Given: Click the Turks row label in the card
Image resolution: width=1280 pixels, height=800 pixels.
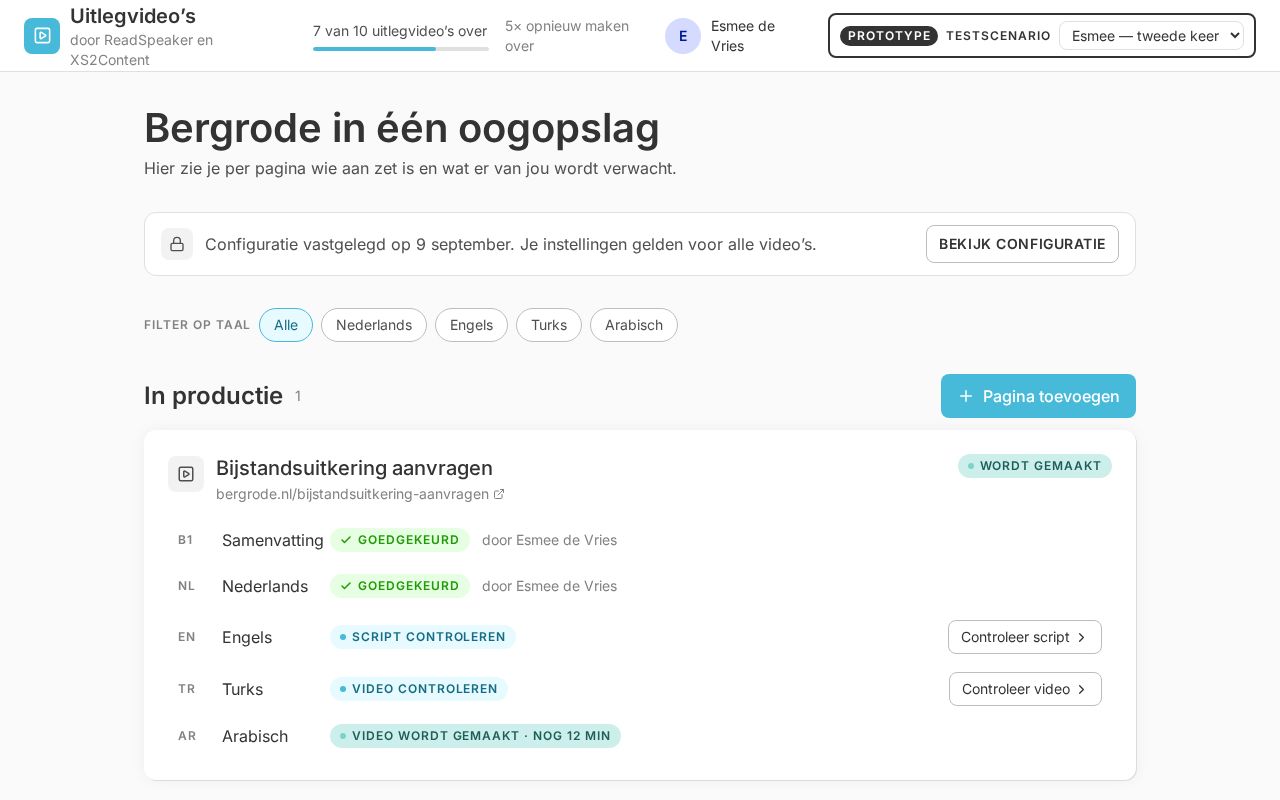Looking at the screenshot, I should pyautogui.click(x=242, y=689).
